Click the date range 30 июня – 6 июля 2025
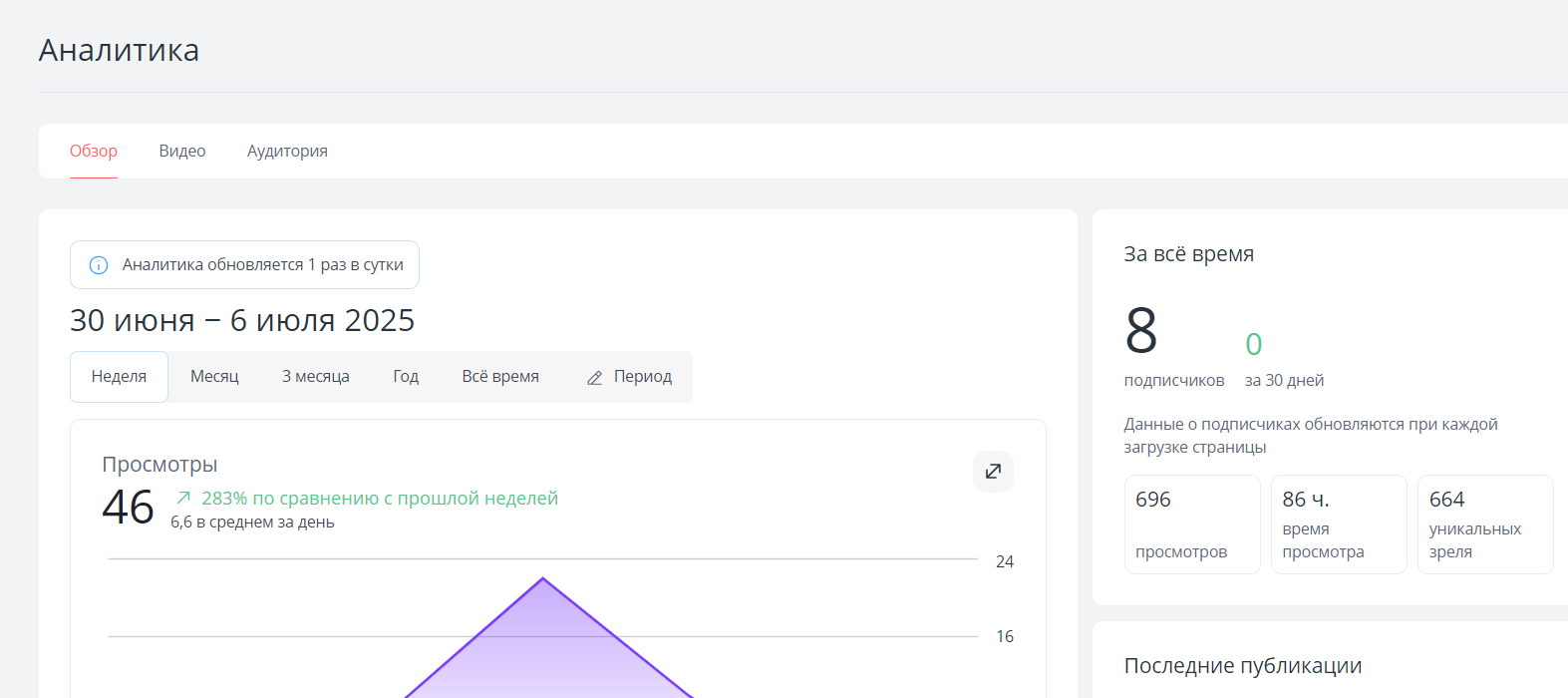 242,320
